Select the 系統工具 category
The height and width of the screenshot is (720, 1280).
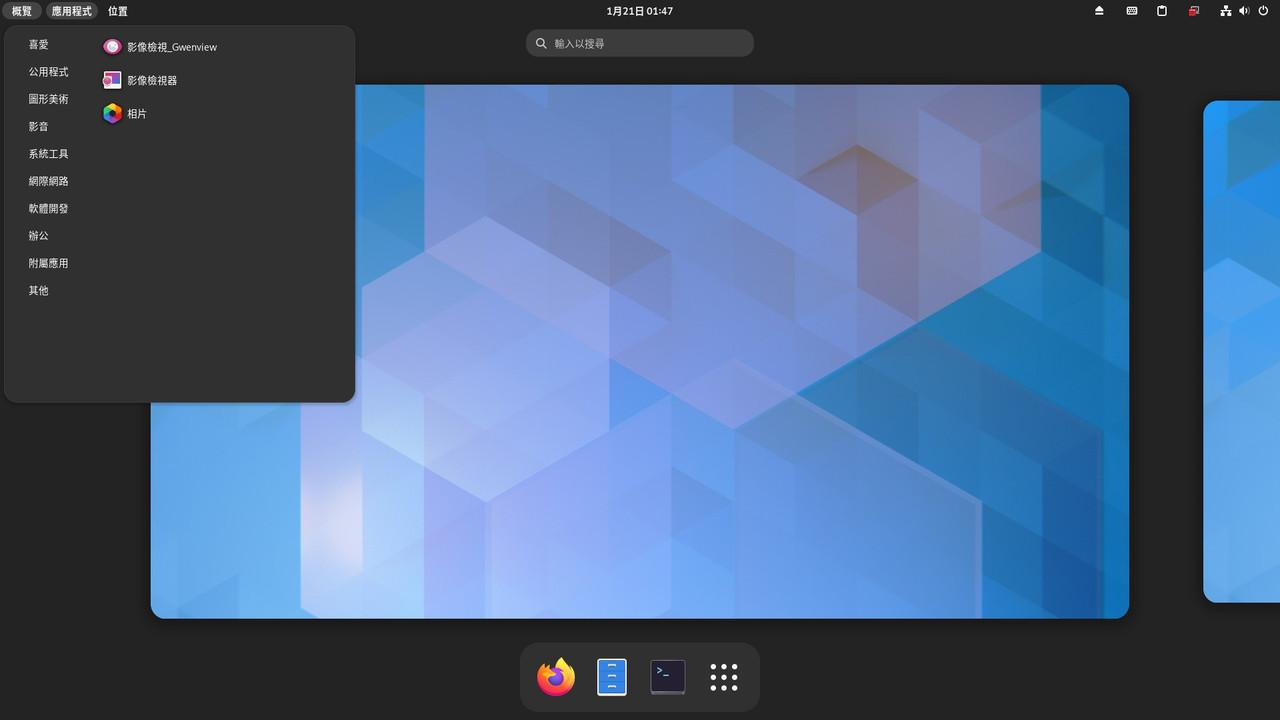pyautogui.click(x=48, y=153)
